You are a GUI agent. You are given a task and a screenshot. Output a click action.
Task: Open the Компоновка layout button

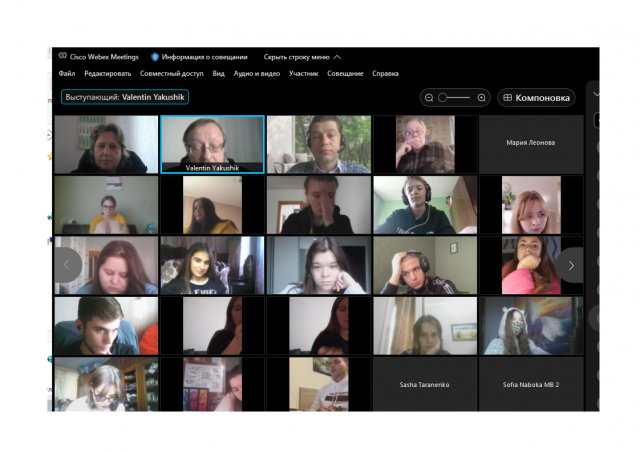(x=536, y=98)
